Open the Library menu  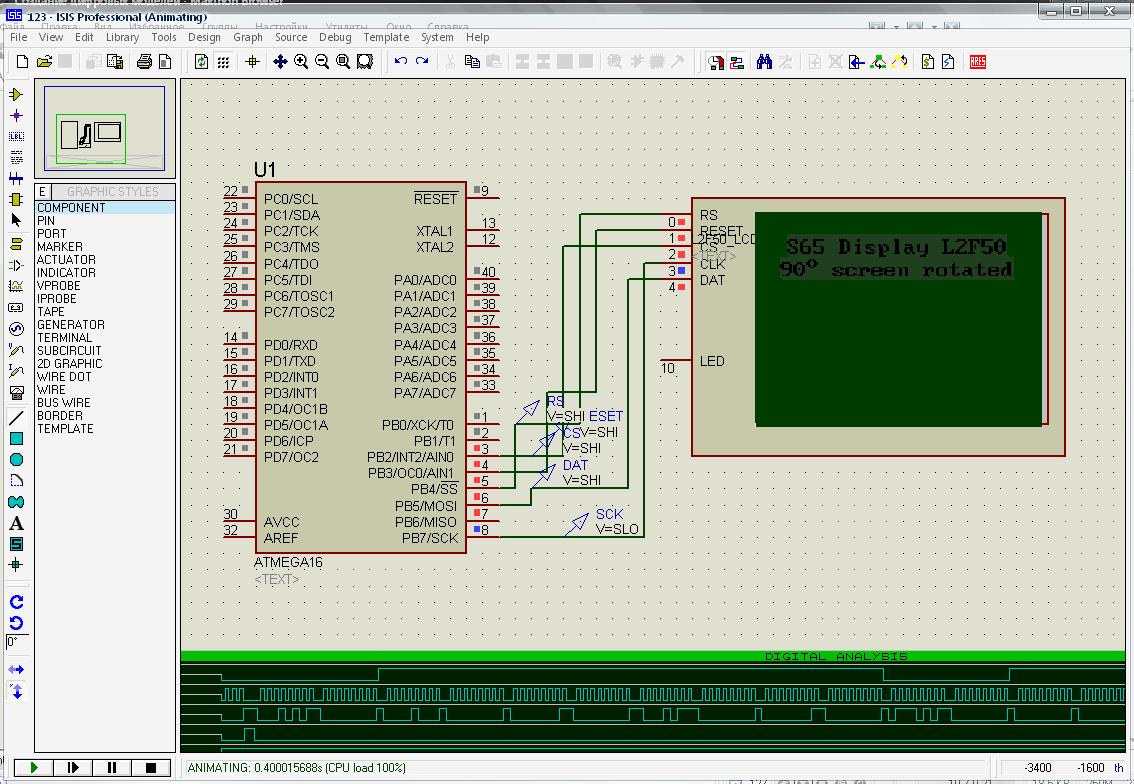(122, 37)
